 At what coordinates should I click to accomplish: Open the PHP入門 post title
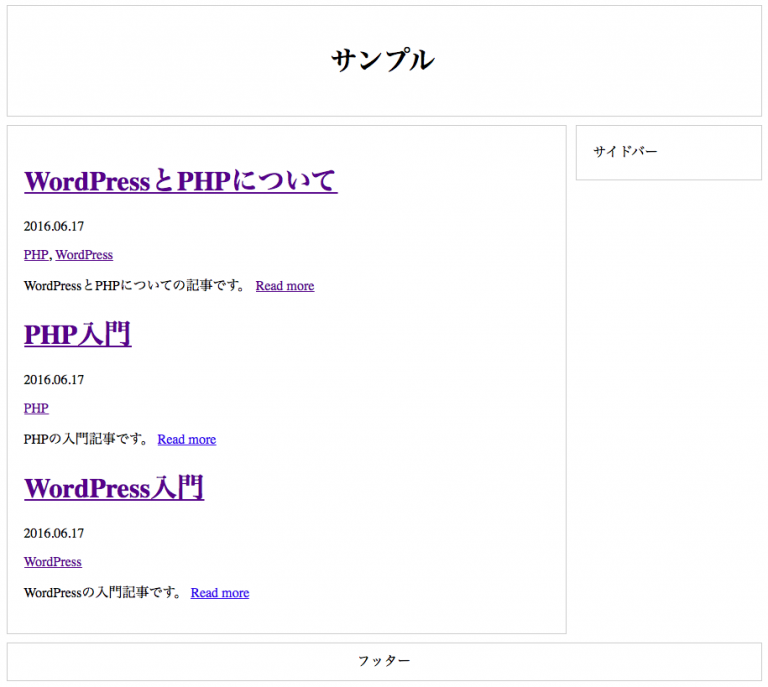pyautogui.click(x=77, y=334)
